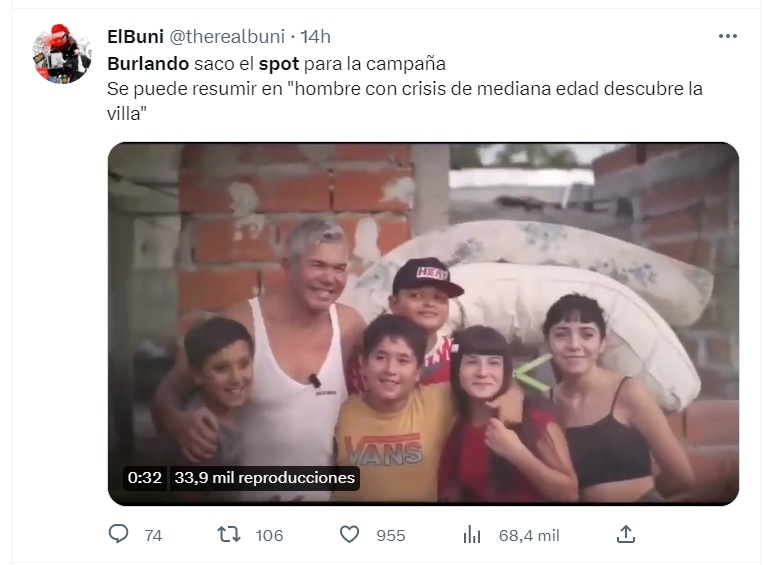Click the bold word spot in tweet
763x565 pixels.
coord(279,64)
